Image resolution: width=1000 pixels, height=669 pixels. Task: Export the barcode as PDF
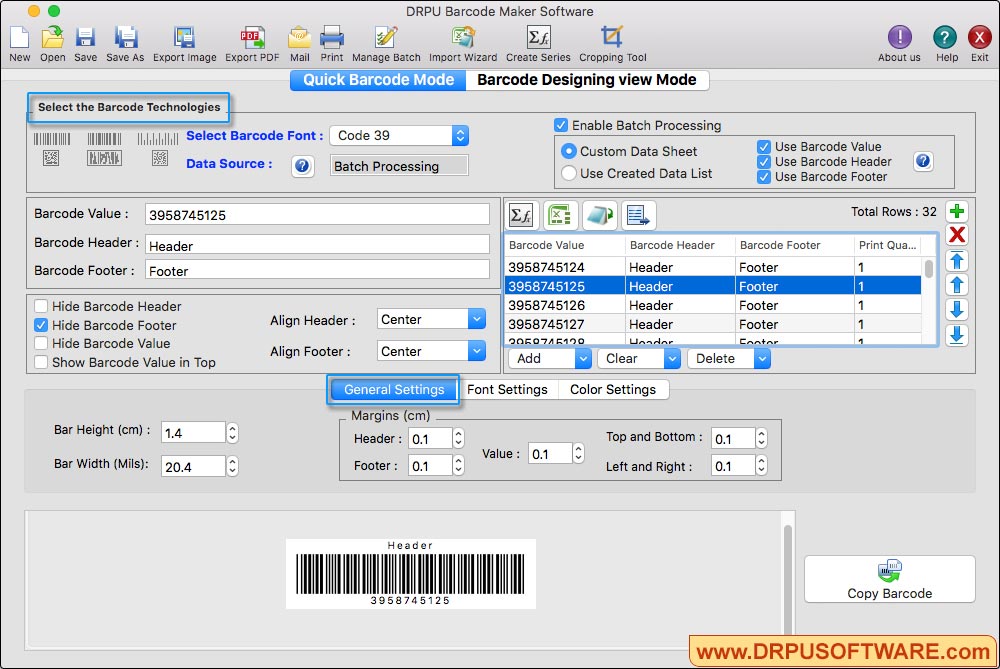click(x=251, y=40)
